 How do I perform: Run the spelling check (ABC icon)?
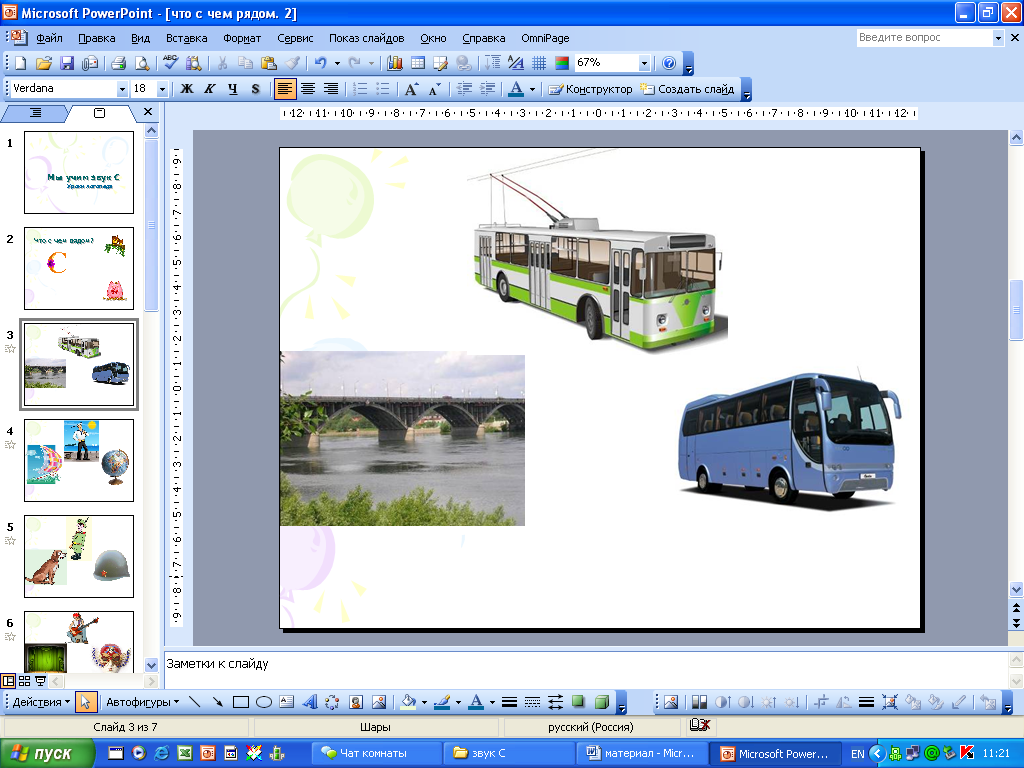point(170,63)
